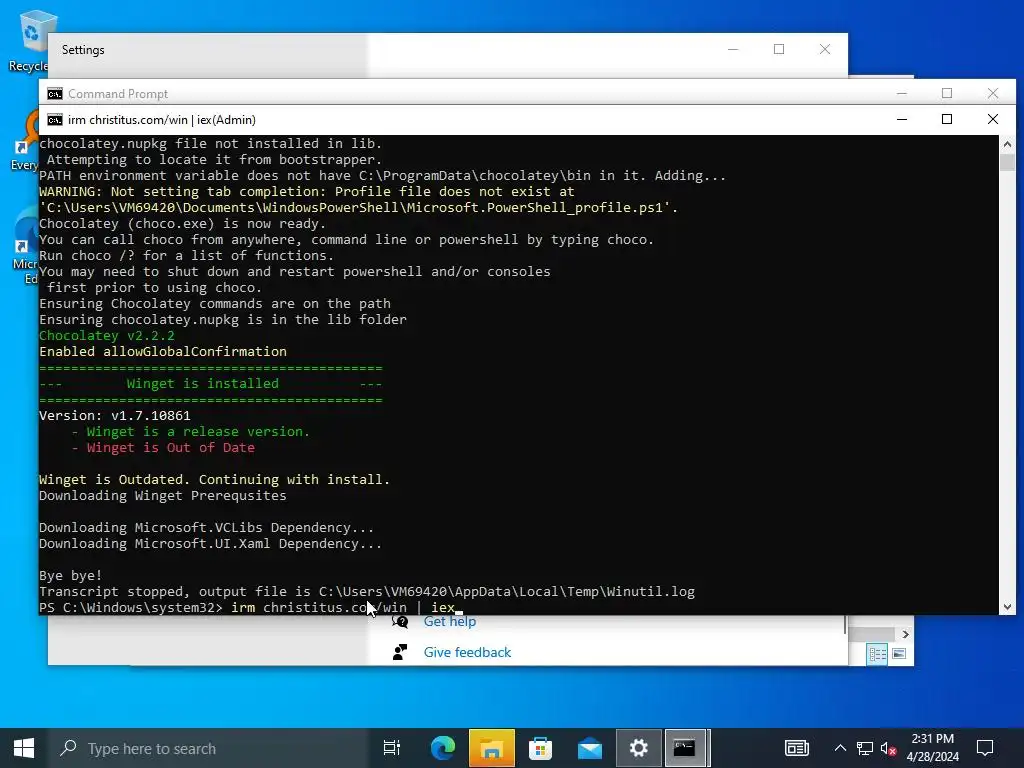The height and width of the screenshot is (768, 1024).
Task: Switch to details view in the background window
Action: pos(877,654)
